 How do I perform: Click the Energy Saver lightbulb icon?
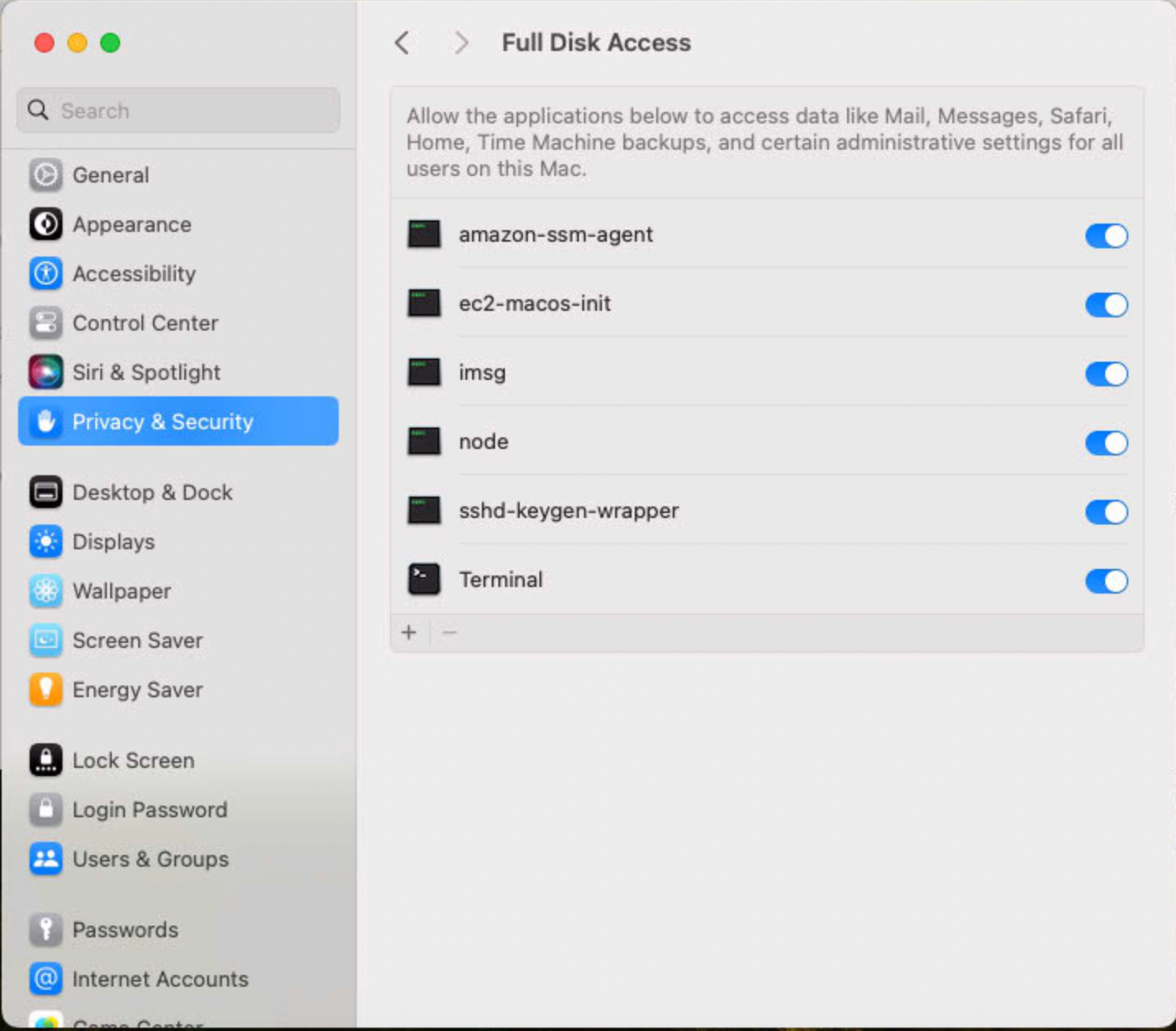click(46, 690)
